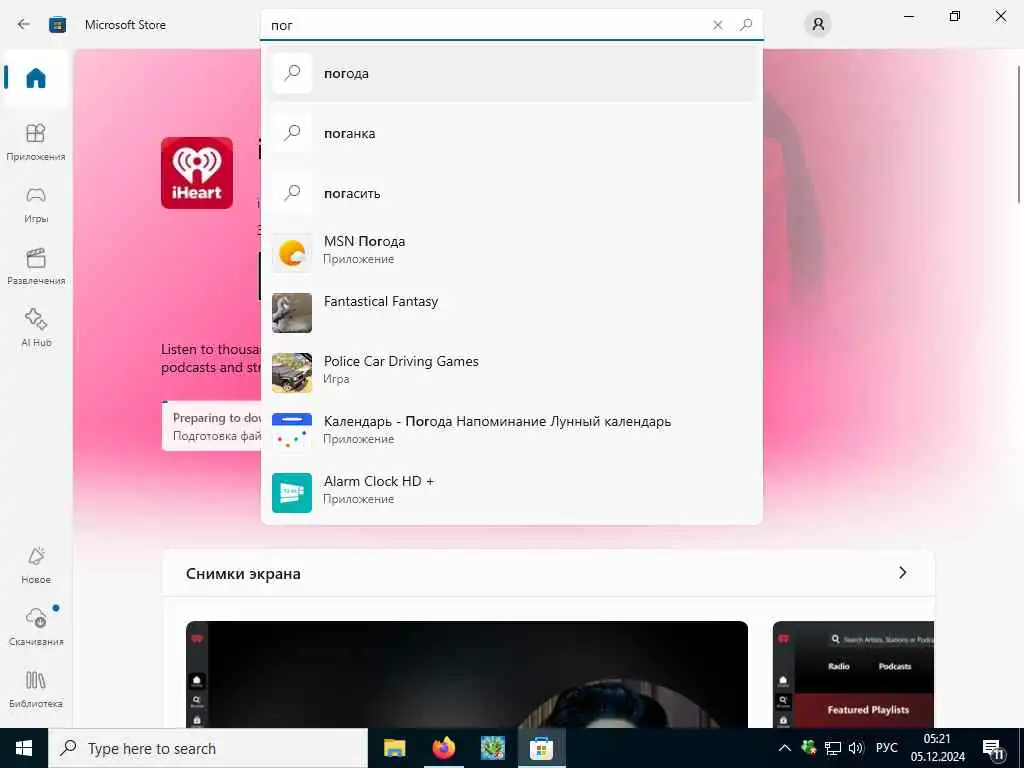The image size is (1024, 768).
Task: Open the user account profile icon
Action: click(818, 25)
